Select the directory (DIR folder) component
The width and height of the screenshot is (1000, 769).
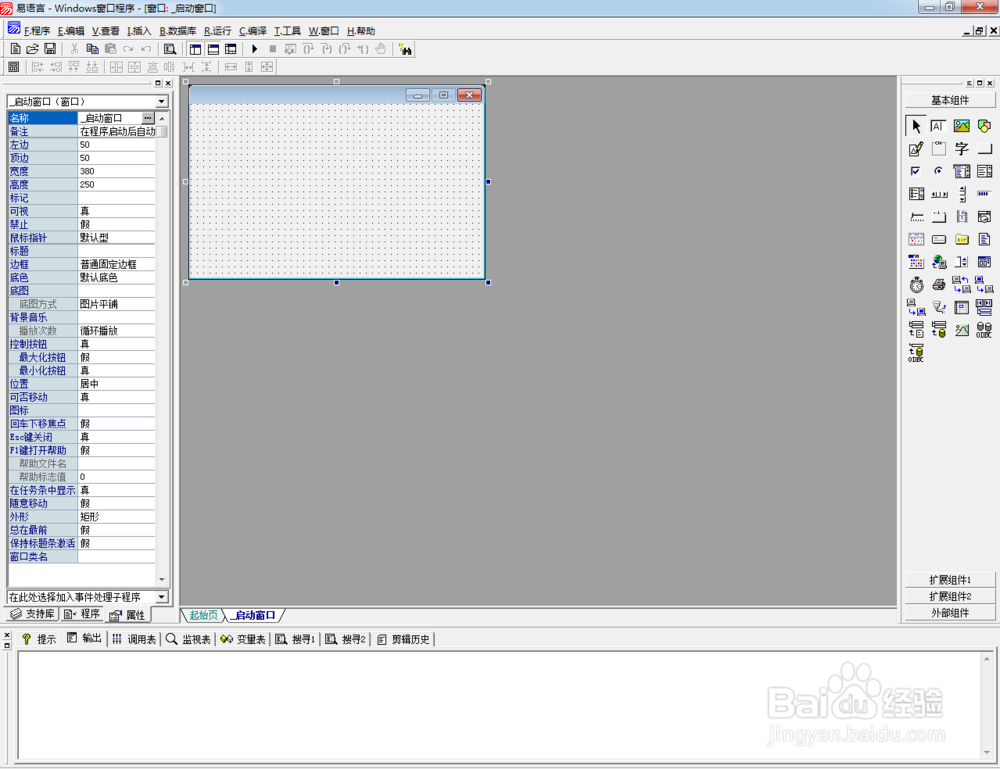[961, 239]
